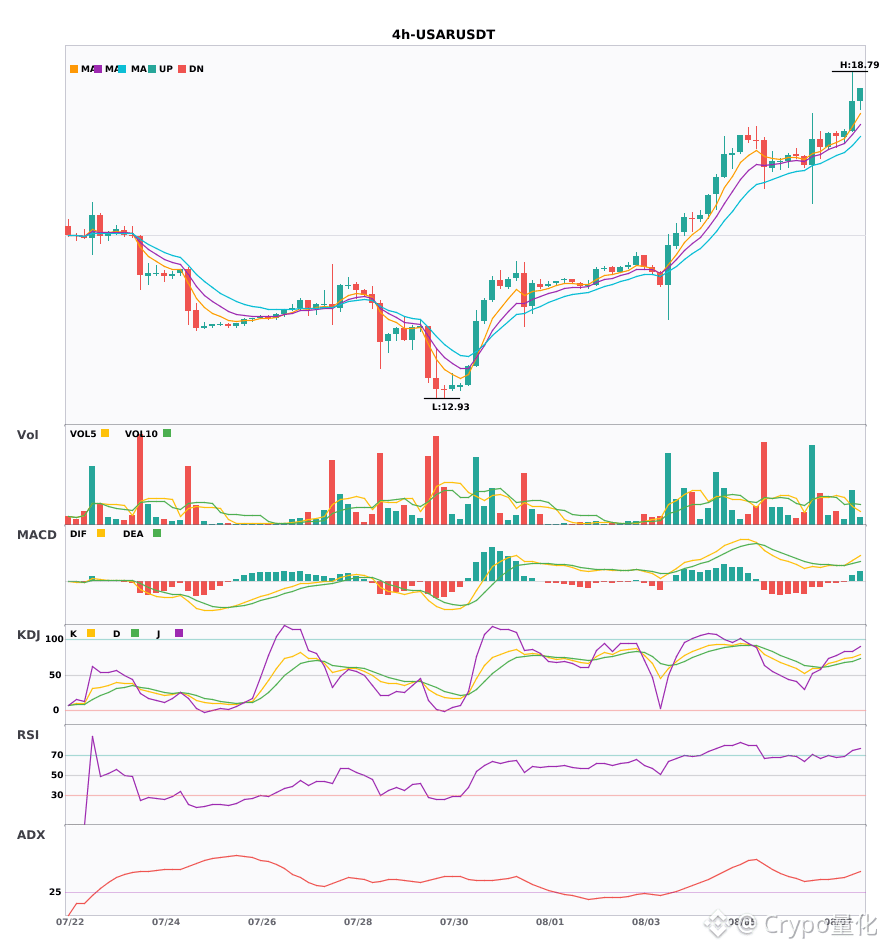Click the 07/22 date label
This screenshot has width=885, height=950.
[70, 922]
